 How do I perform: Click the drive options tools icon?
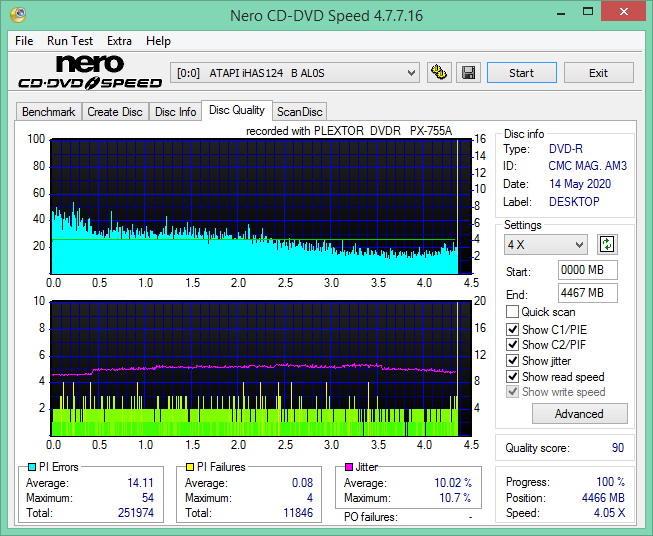pos(439,73)
